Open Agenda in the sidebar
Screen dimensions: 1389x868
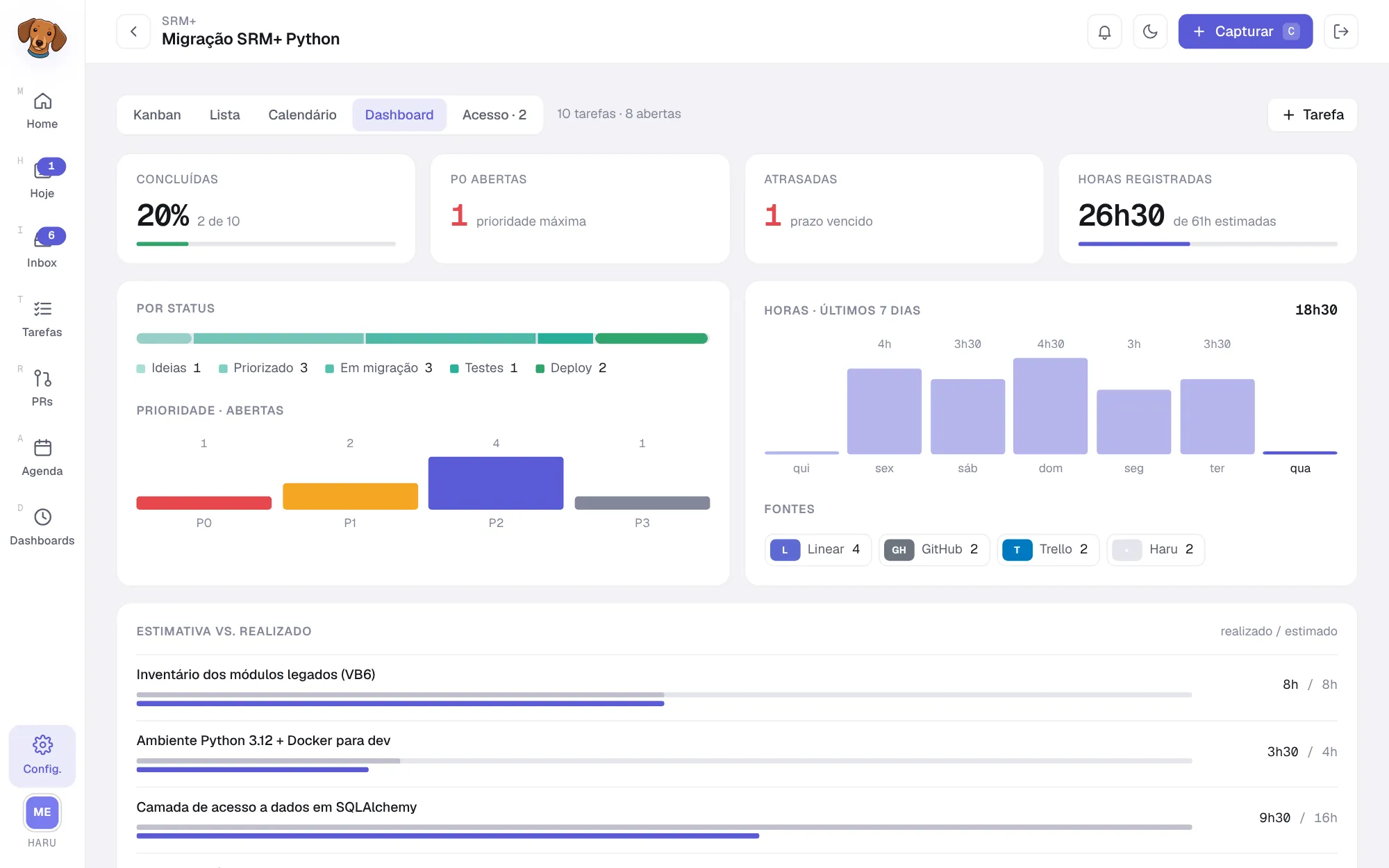pyautogui.click(x=42, y=458)
